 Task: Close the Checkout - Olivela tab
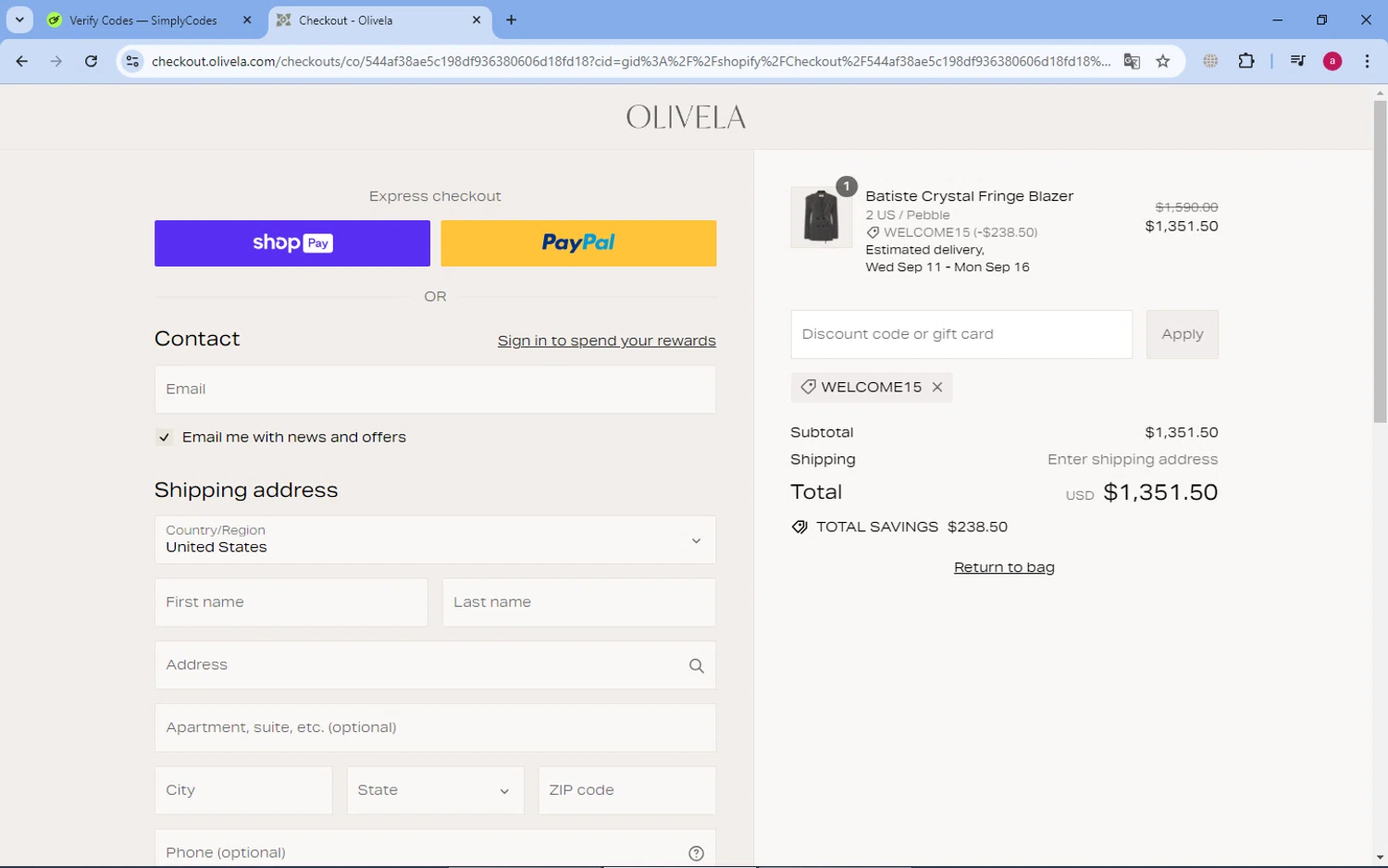(x=477, y=19)
